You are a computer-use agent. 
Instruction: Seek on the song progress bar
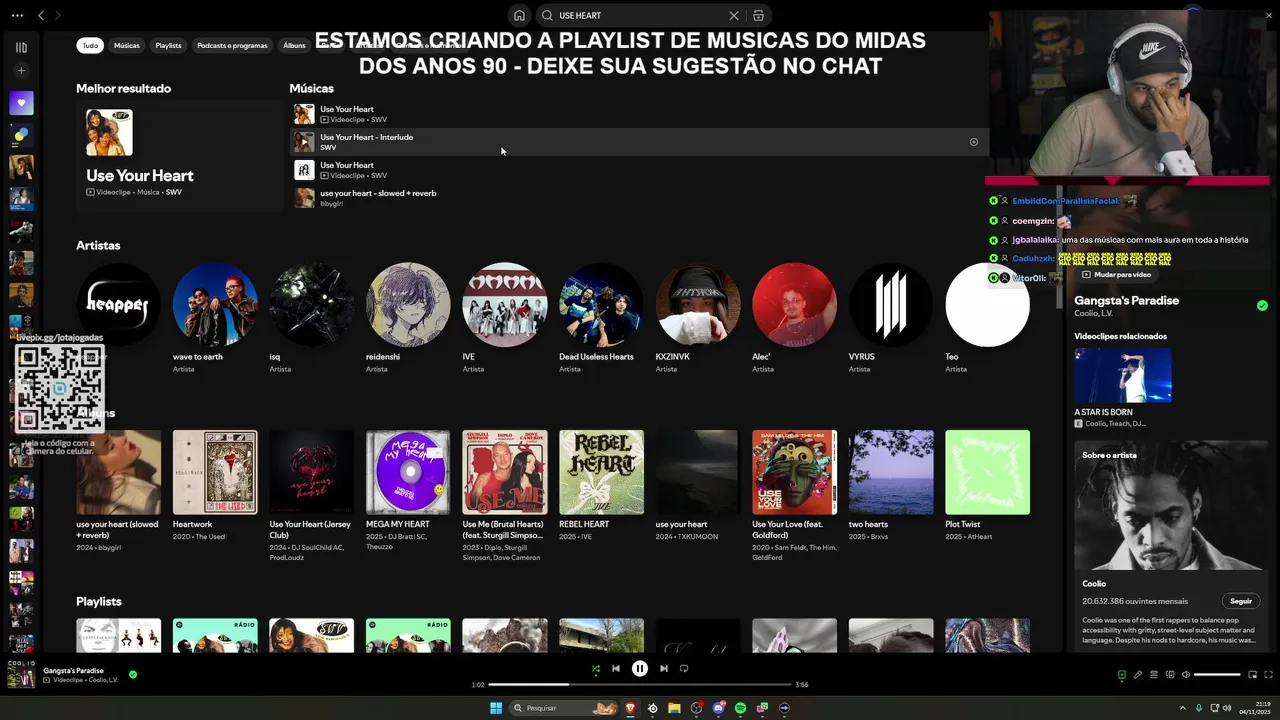(x=640, y=685)
